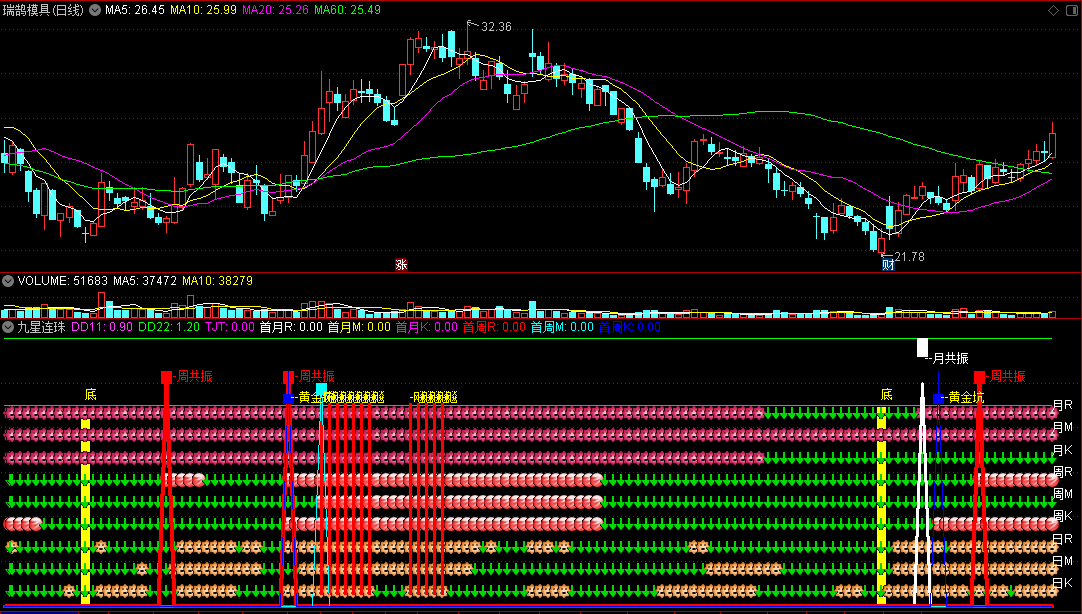Select the MA60: 25.49 label

(347, 10)
